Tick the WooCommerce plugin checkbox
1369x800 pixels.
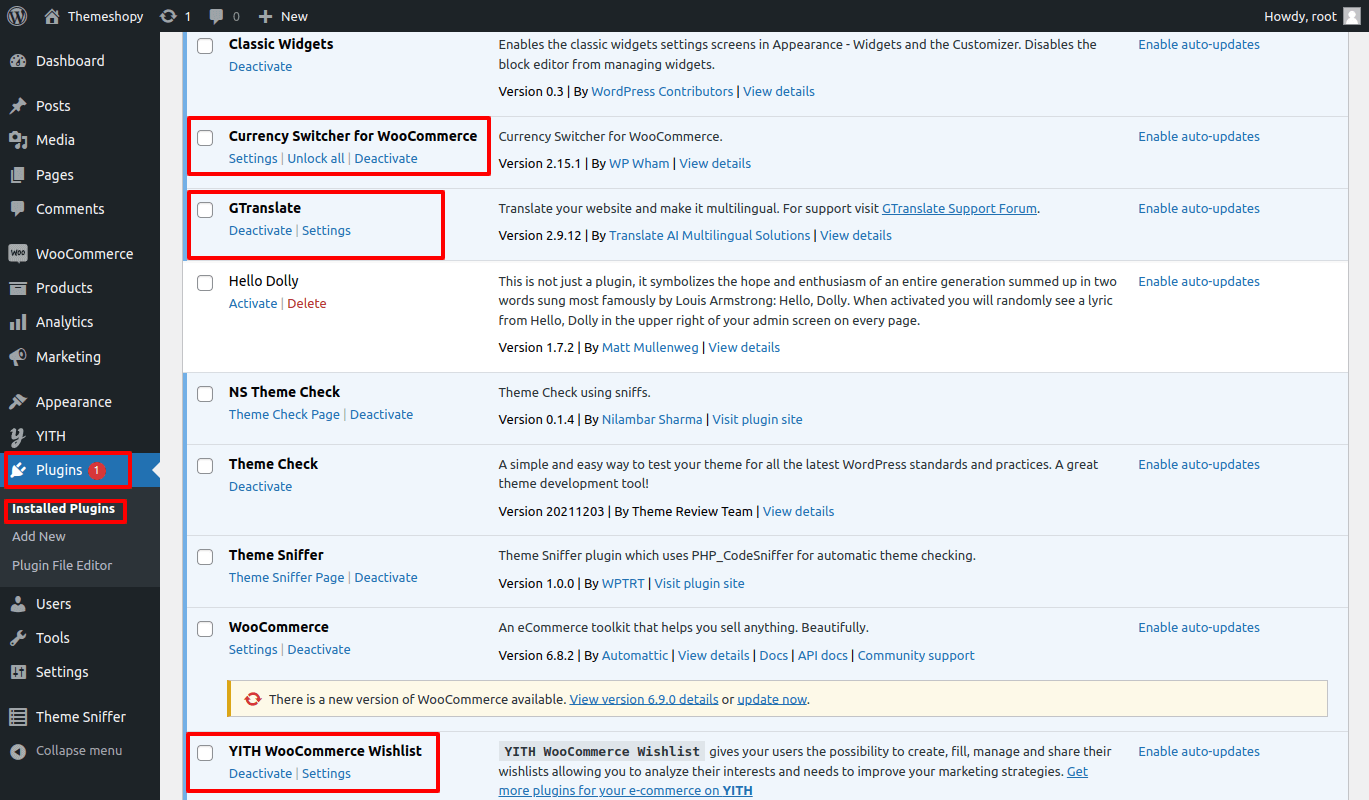tap(205, 629)
